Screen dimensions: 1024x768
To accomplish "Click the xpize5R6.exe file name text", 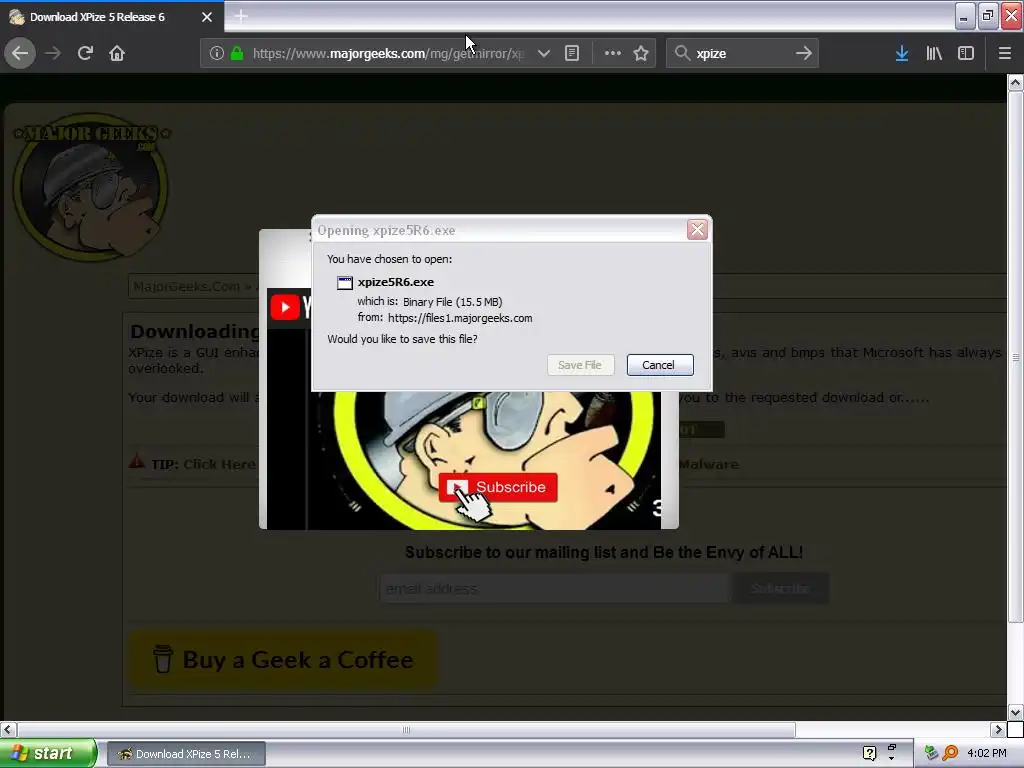I will click(x=396, y=282).
